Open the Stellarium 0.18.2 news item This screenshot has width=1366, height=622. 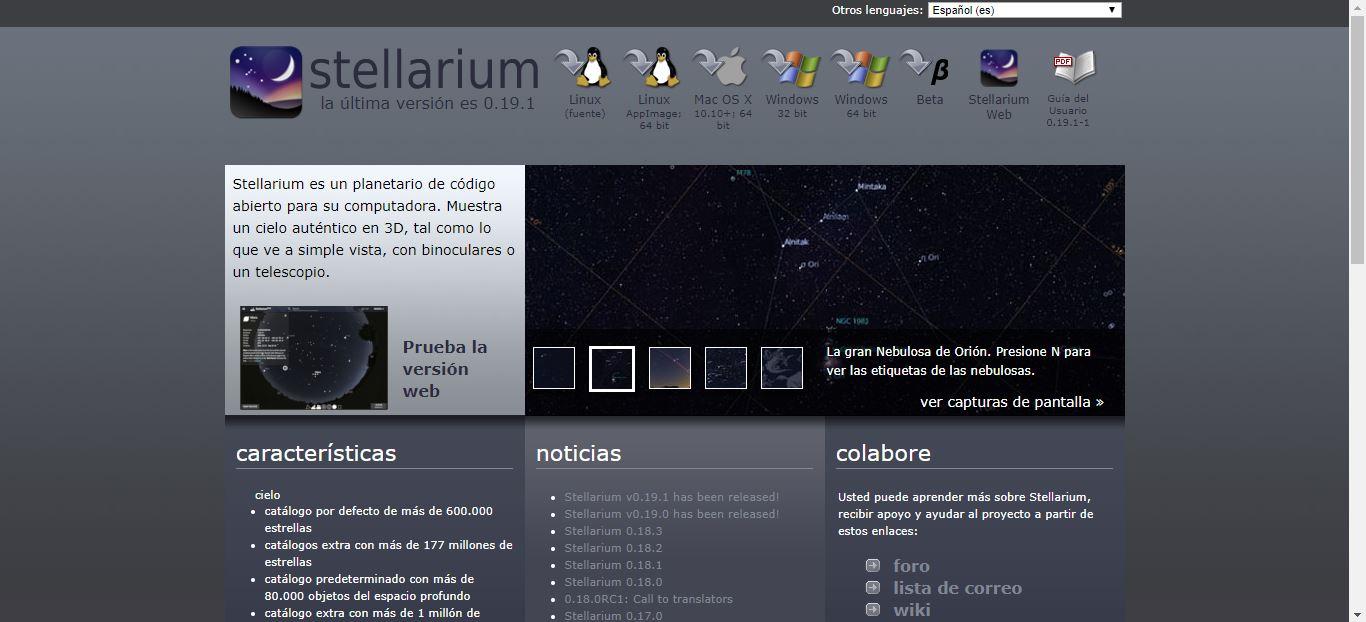click(x=613, y=548)
